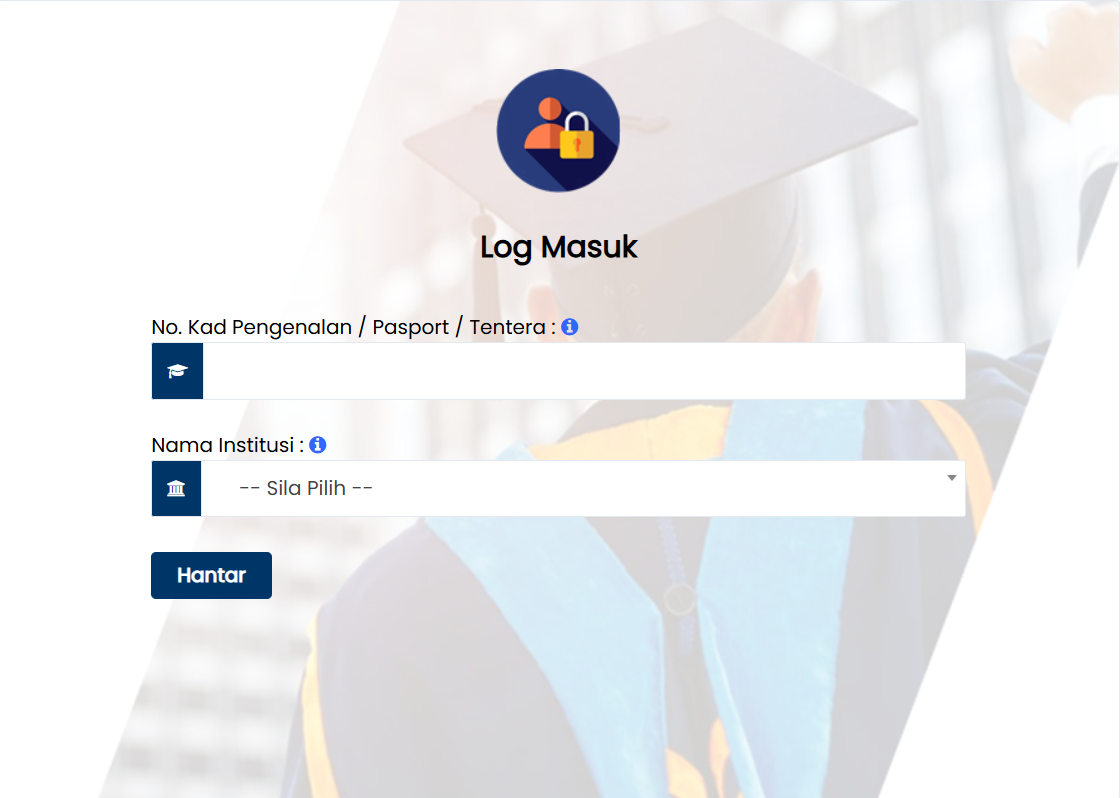Click the 'Log Masuk' heading
Screen dimensions: 1120x798
pos(559,247)
